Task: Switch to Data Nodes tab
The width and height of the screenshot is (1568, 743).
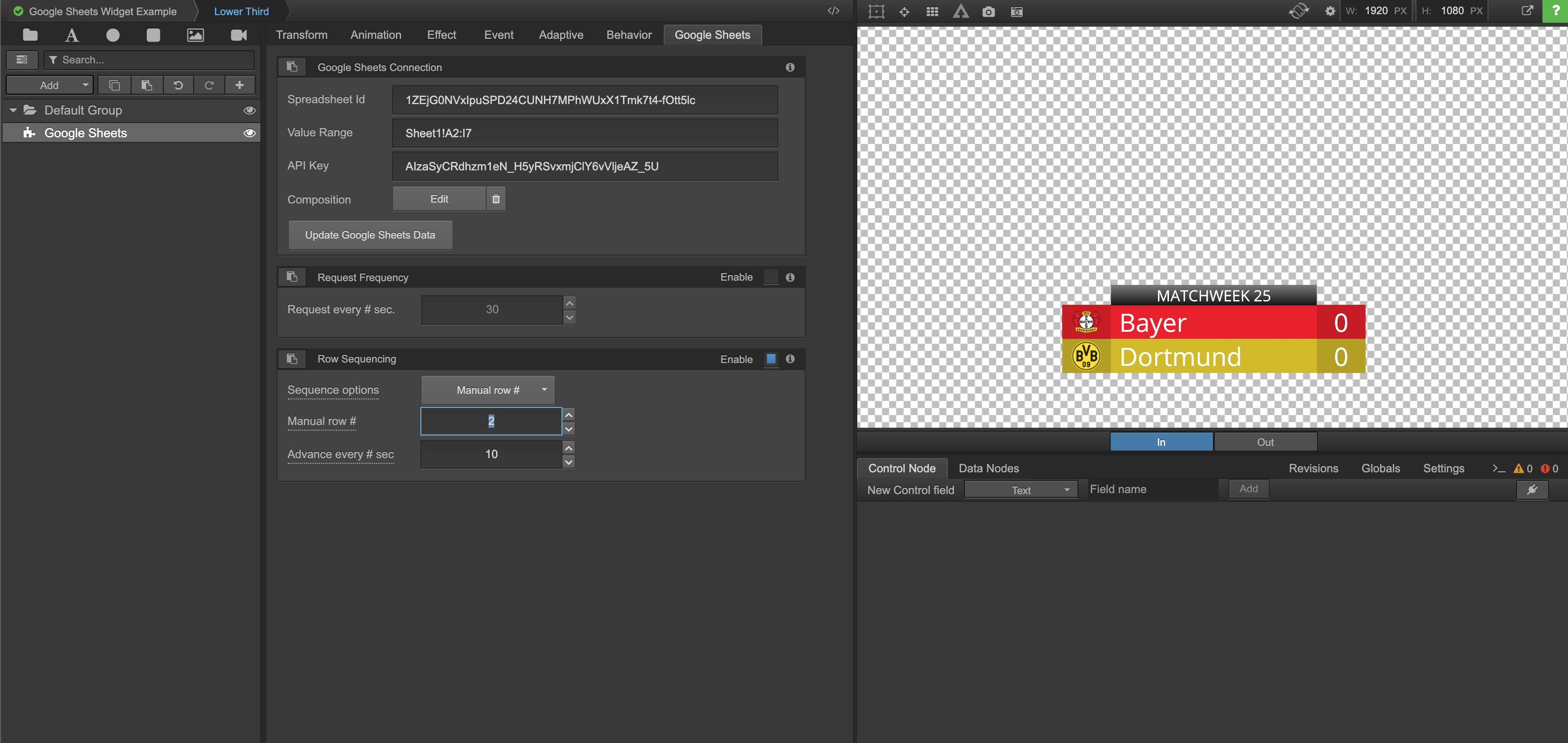Action: [x=989, y=468]
